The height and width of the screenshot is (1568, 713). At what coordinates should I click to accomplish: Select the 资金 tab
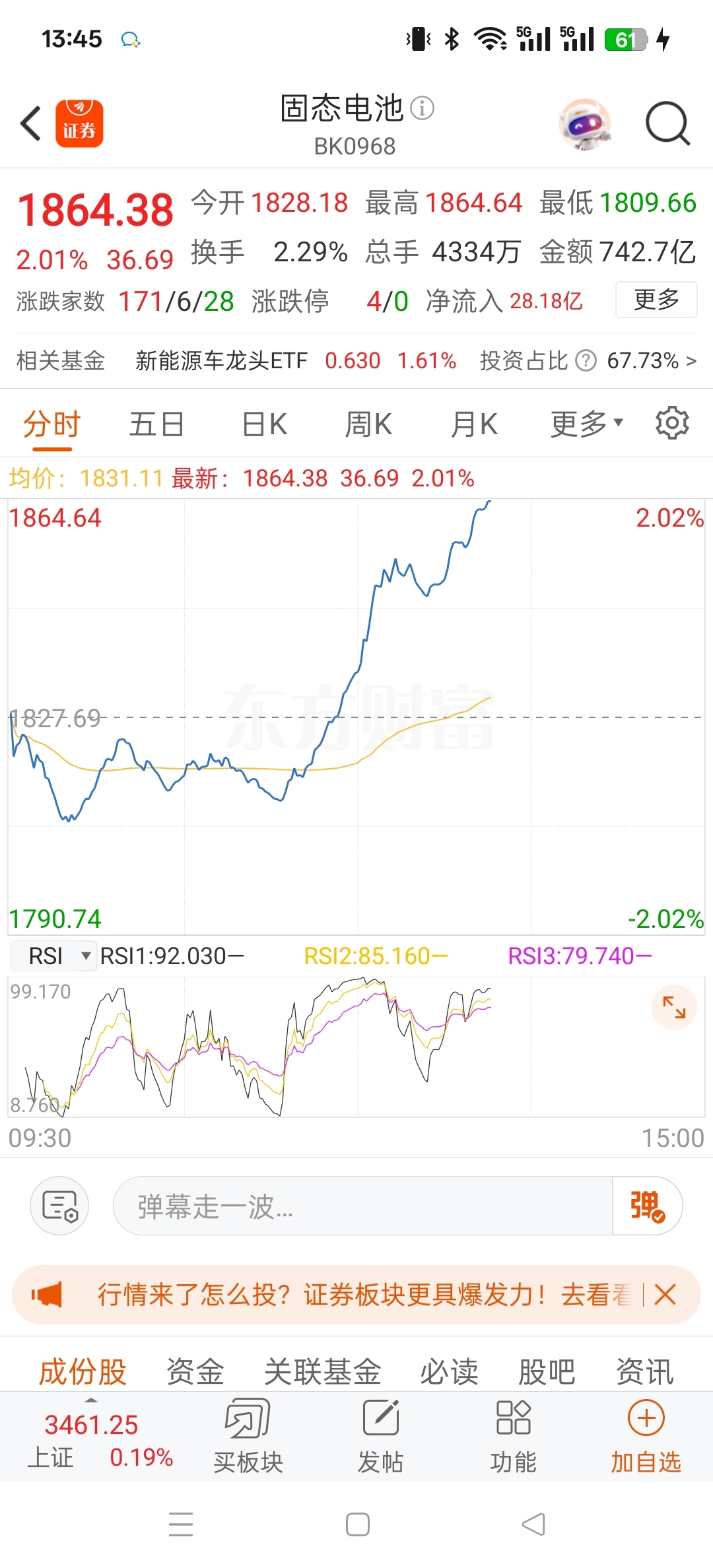(195, 1371)
